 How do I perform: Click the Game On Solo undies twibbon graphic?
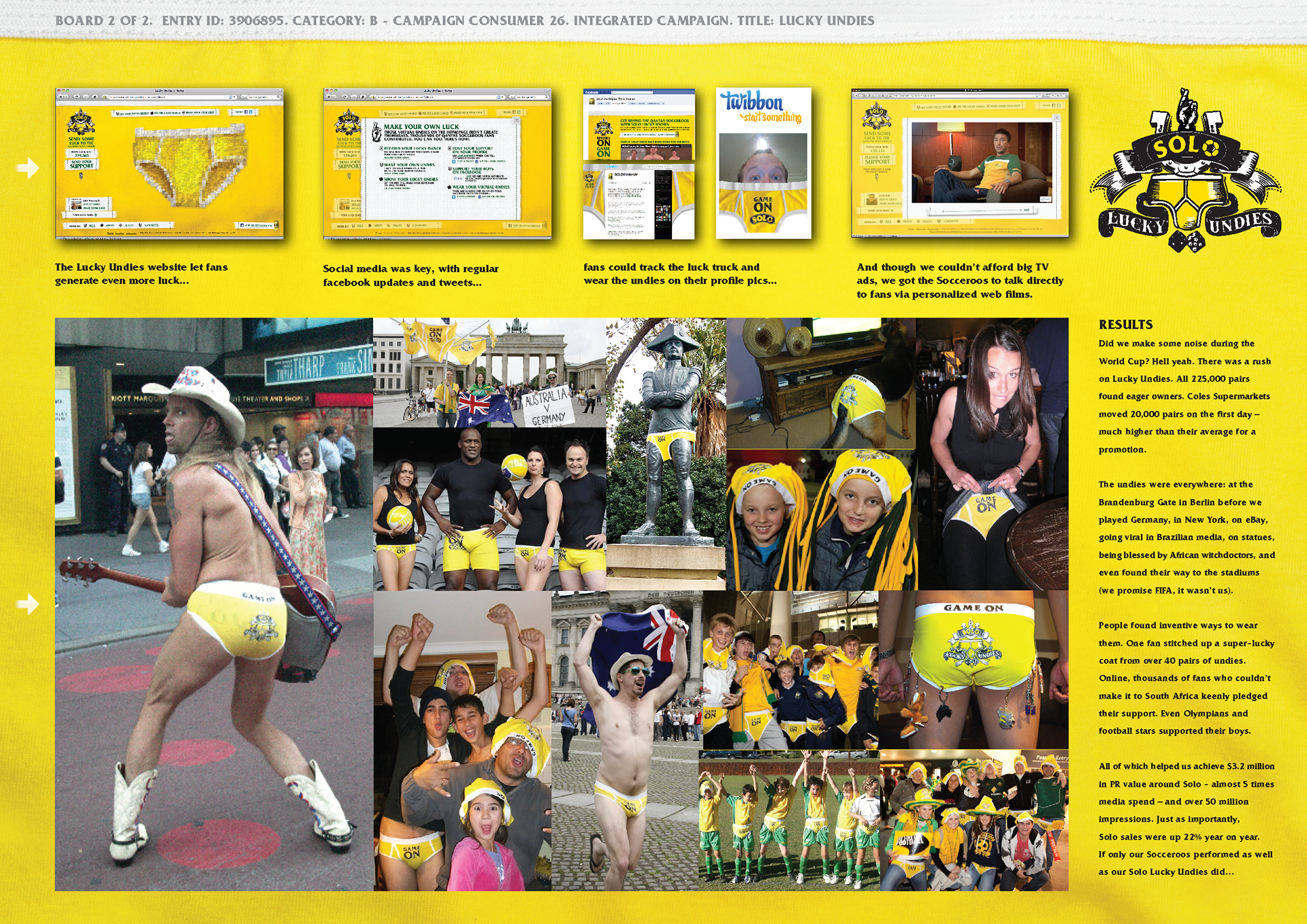(x=763, y=209)
